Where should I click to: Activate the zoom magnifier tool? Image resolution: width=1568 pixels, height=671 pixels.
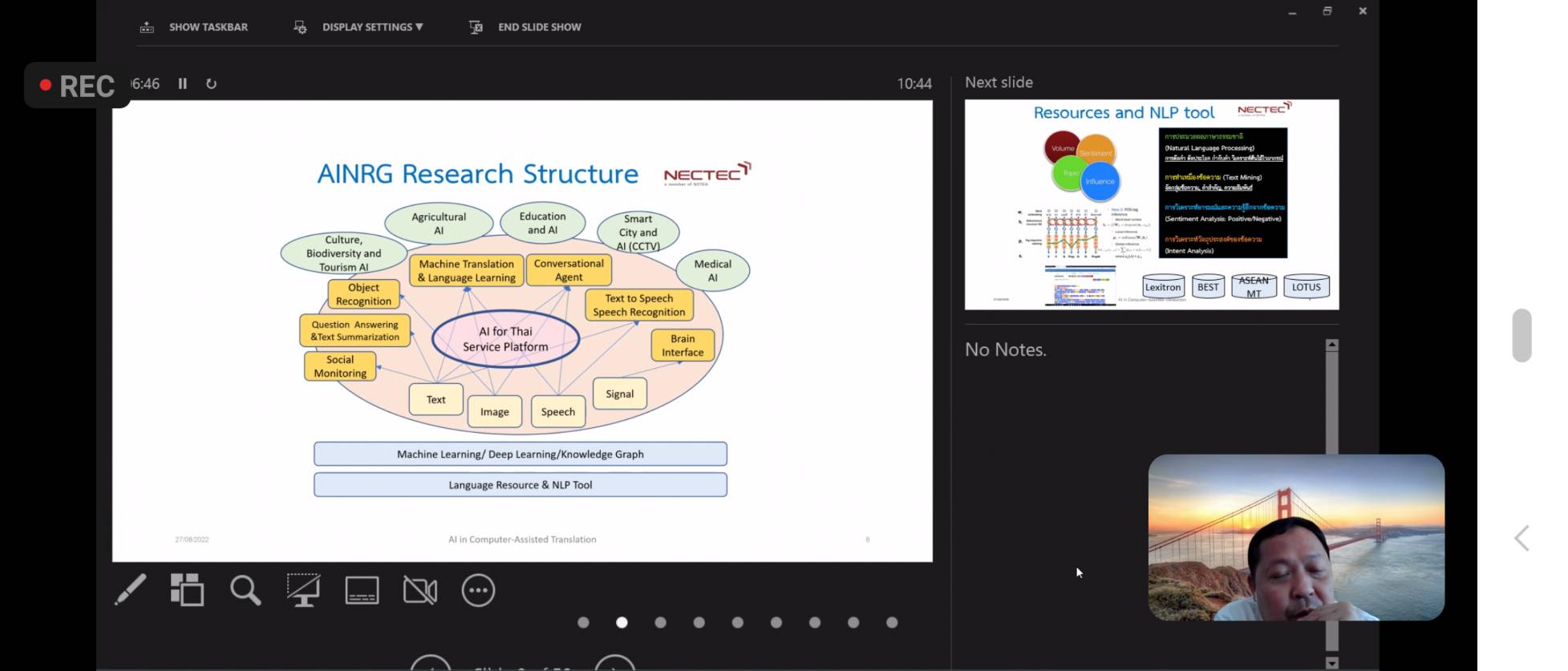click(x=245, y=590)
